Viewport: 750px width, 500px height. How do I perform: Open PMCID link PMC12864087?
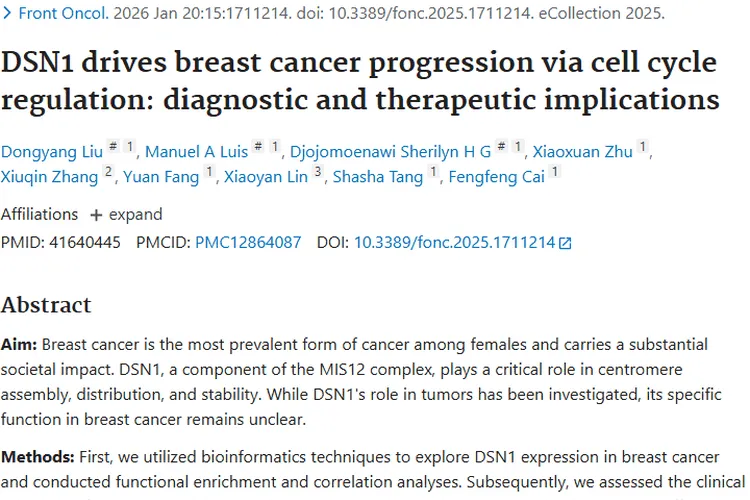(247, 242)
